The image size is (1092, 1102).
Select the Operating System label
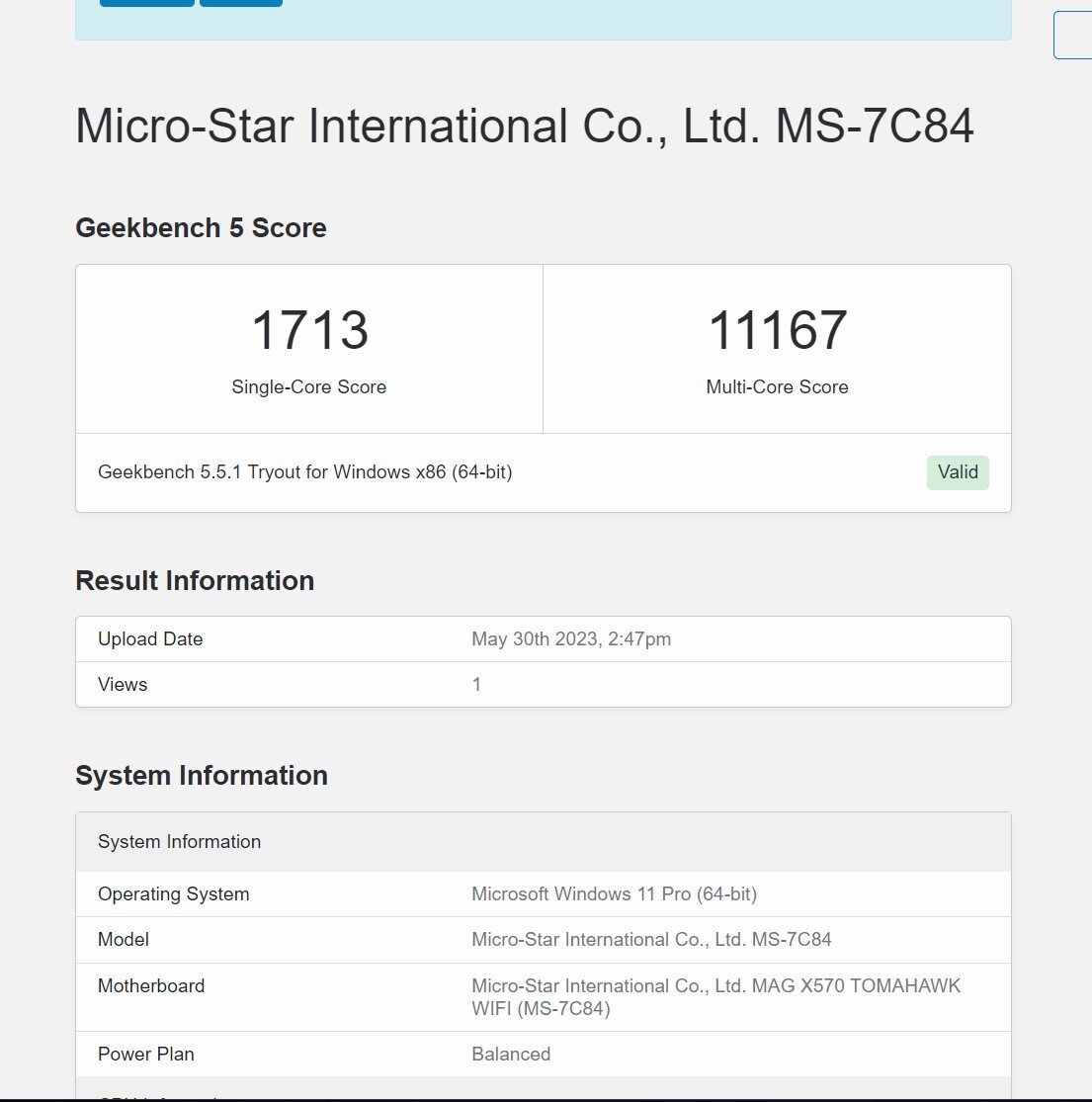pos(174,894)
